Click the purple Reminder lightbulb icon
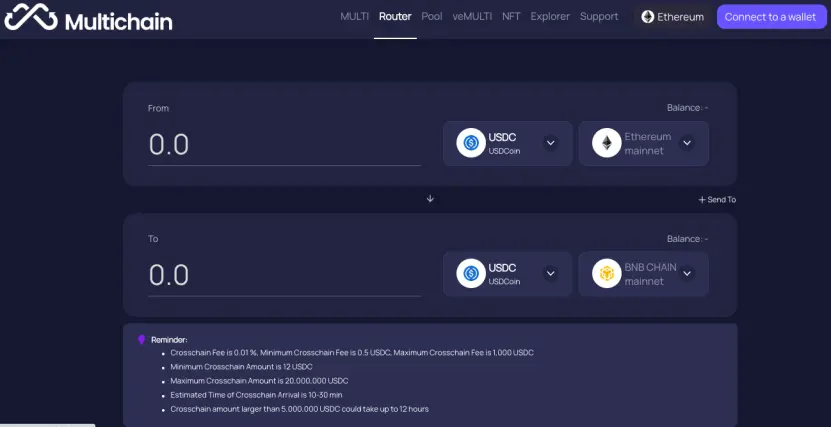The width and height of the screenshot is (831, 427). coord(142,340)
